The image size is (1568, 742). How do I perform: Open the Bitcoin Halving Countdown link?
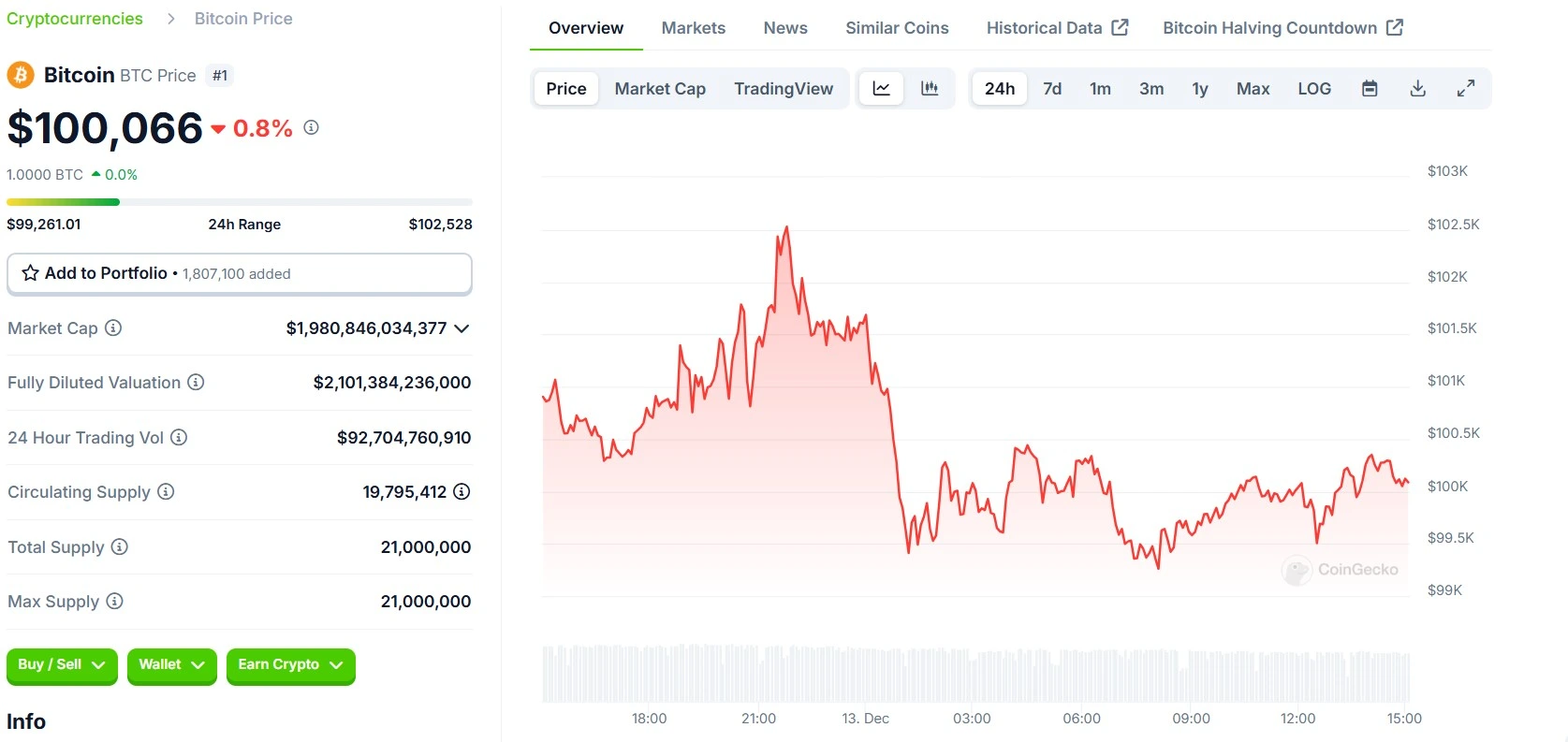pos(1282,28)
